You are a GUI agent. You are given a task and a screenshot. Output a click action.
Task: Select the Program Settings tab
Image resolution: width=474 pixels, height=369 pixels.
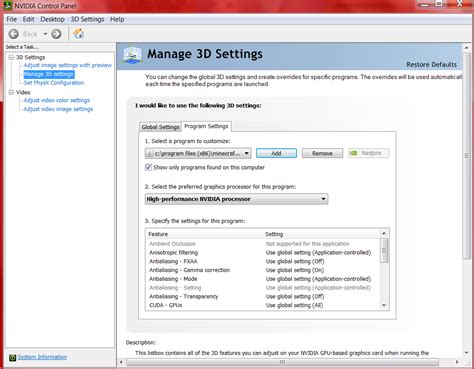[206, 126]
